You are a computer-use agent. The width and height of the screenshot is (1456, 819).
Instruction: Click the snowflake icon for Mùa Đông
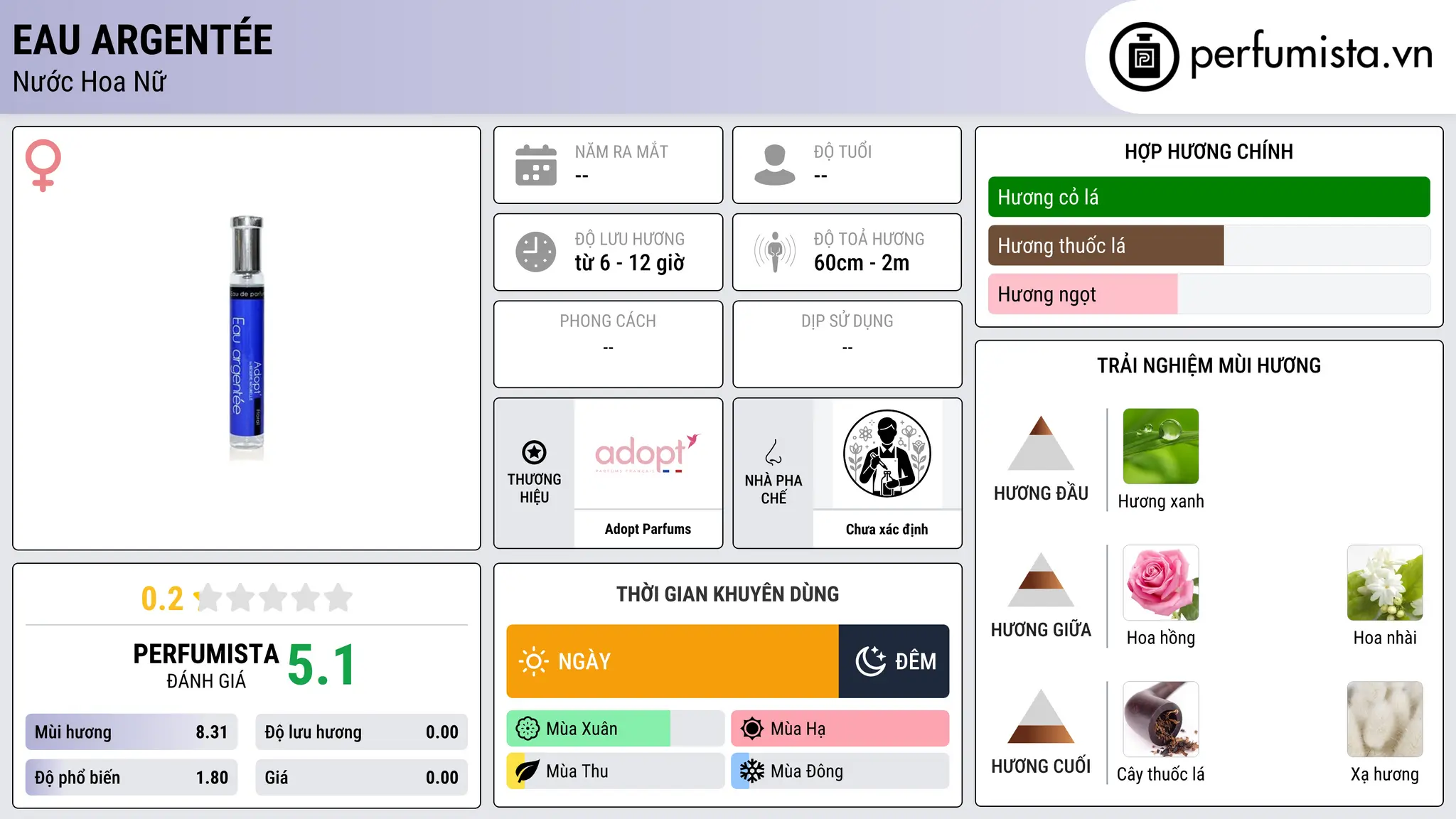[752, 771]
